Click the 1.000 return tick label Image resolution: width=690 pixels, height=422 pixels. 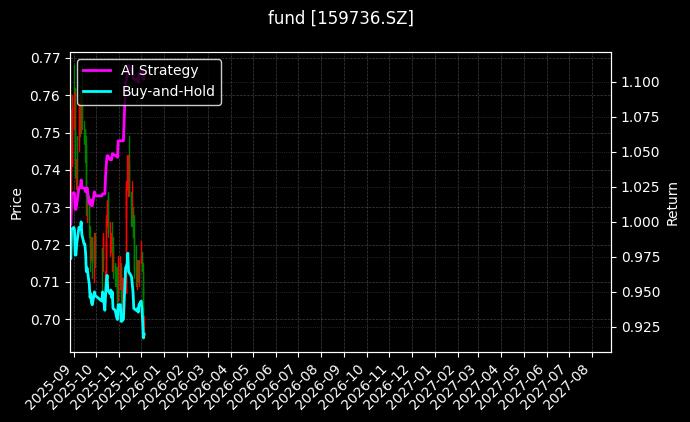point(638,222)
